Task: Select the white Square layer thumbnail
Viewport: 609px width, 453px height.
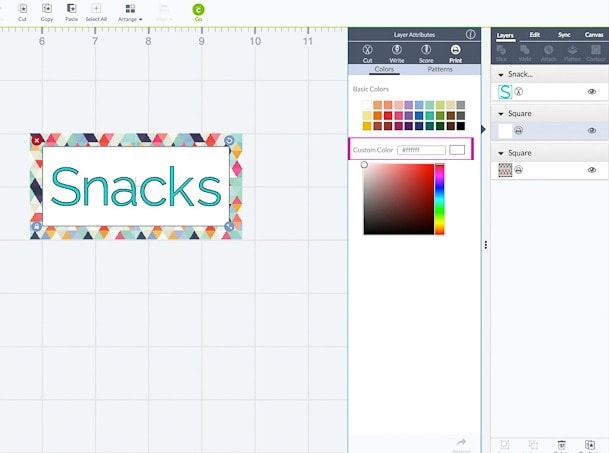Action: 505,131
